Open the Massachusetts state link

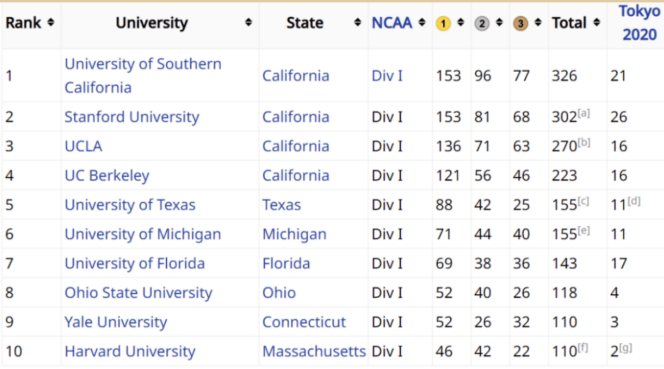tap(314, 351)
